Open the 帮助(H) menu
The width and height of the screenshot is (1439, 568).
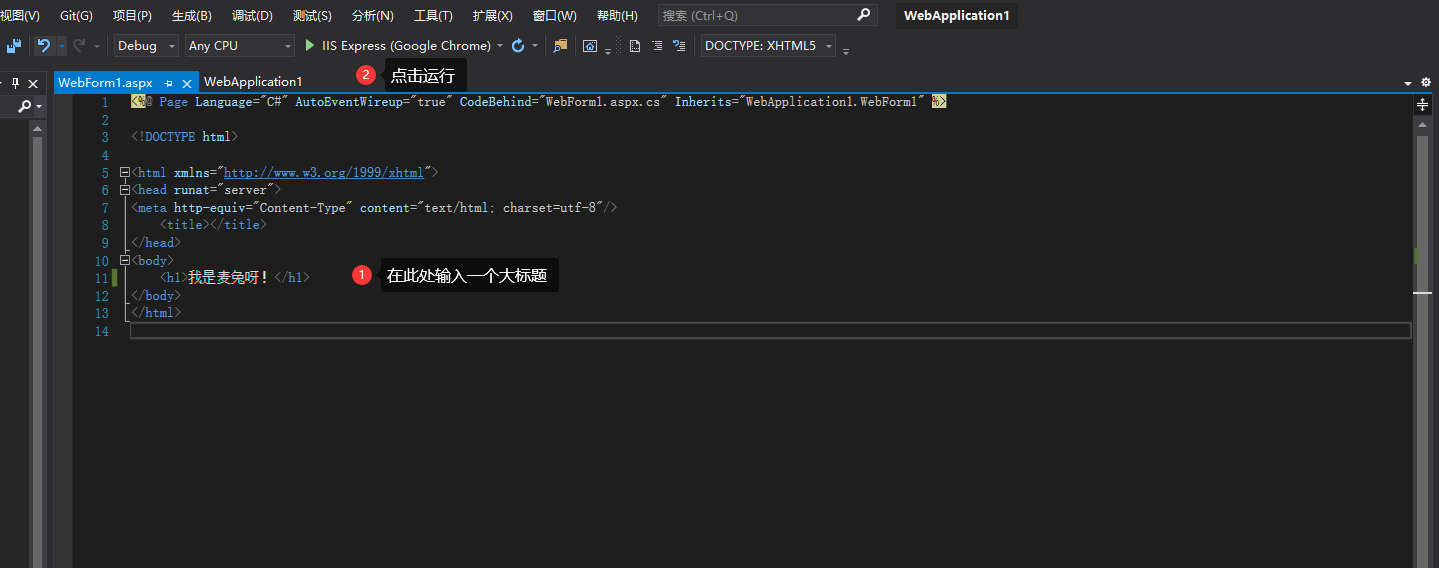[x=617, y=16]
